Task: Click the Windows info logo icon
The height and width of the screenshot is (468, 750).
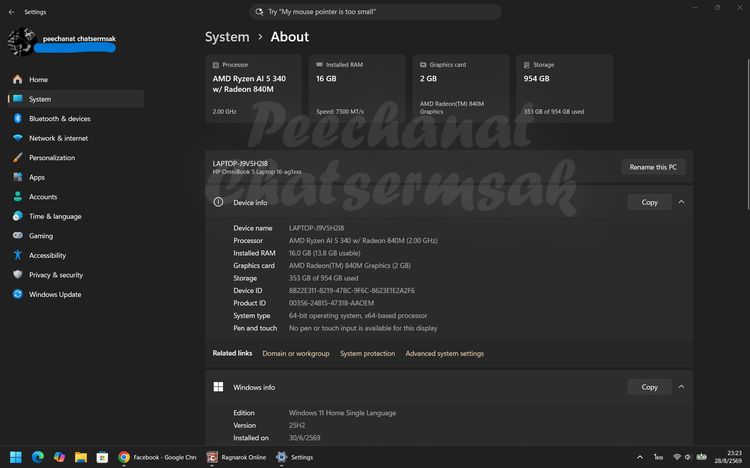Action: [218, 387]
